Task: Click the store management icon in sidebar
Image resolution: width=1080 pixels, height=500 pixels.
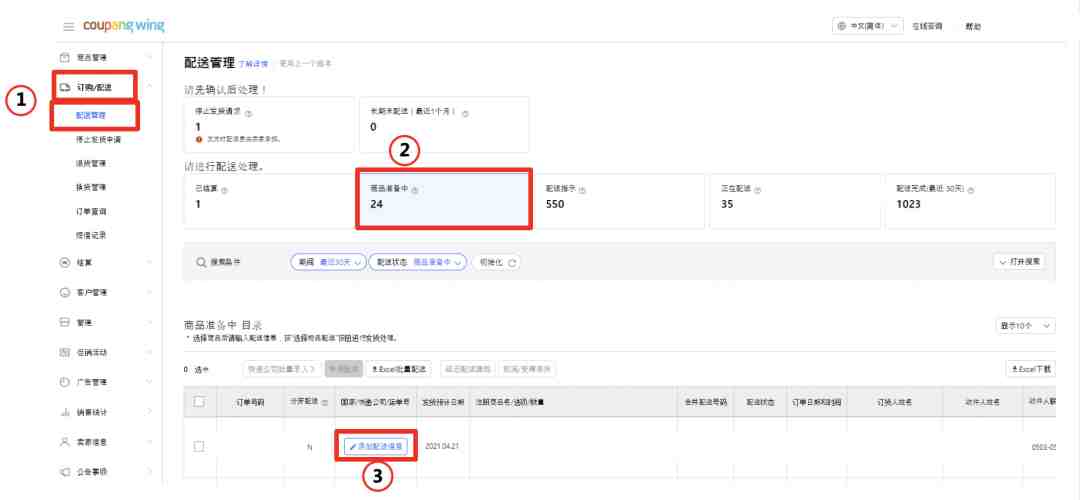Action: pyautogui.click(x=65, y=322)
